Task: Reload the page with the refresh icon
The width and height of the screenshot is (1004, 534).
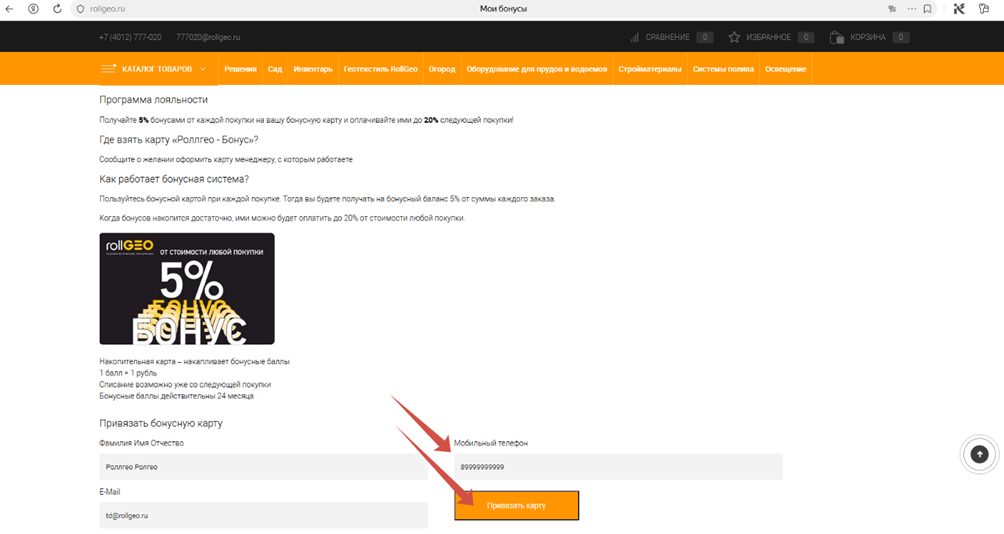Action: (57, 9)
